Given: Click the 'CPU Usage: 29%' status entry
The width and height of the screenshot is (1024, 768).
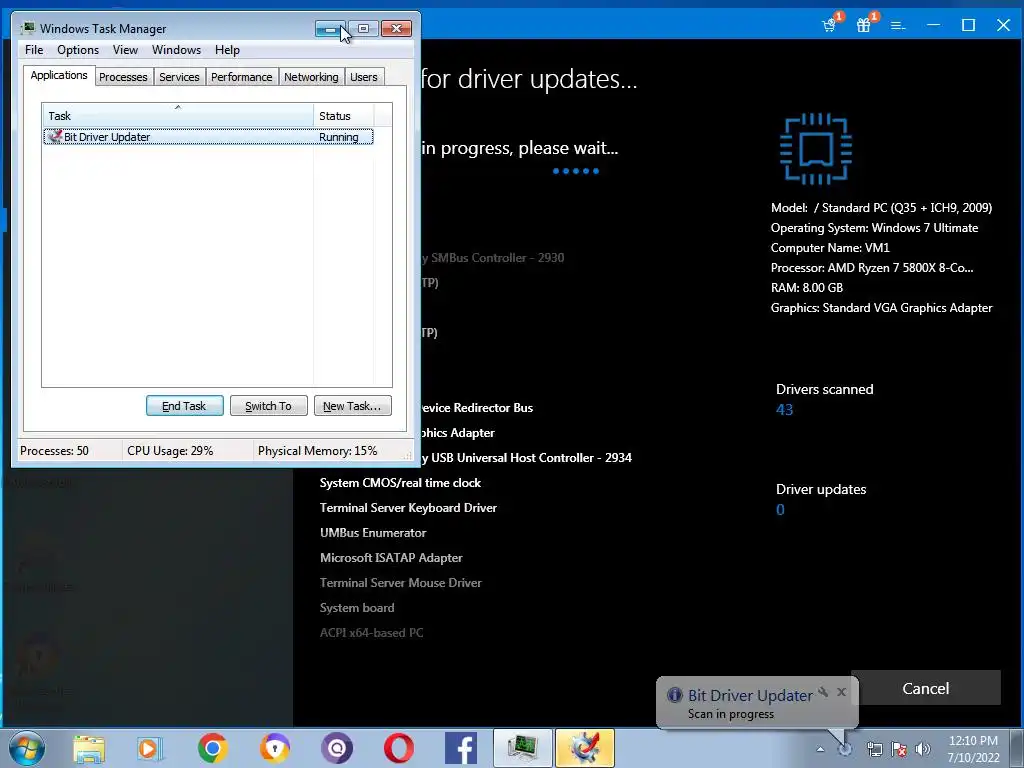Looking at the screenshot, I should (x=170, y=451).
